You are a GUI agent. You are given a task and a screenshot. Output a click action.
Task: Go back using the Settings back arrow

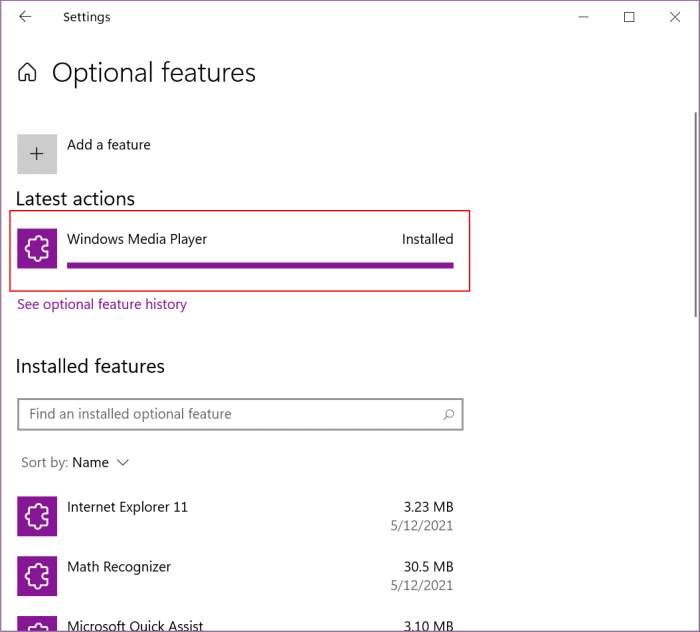(x=25, y=17)
